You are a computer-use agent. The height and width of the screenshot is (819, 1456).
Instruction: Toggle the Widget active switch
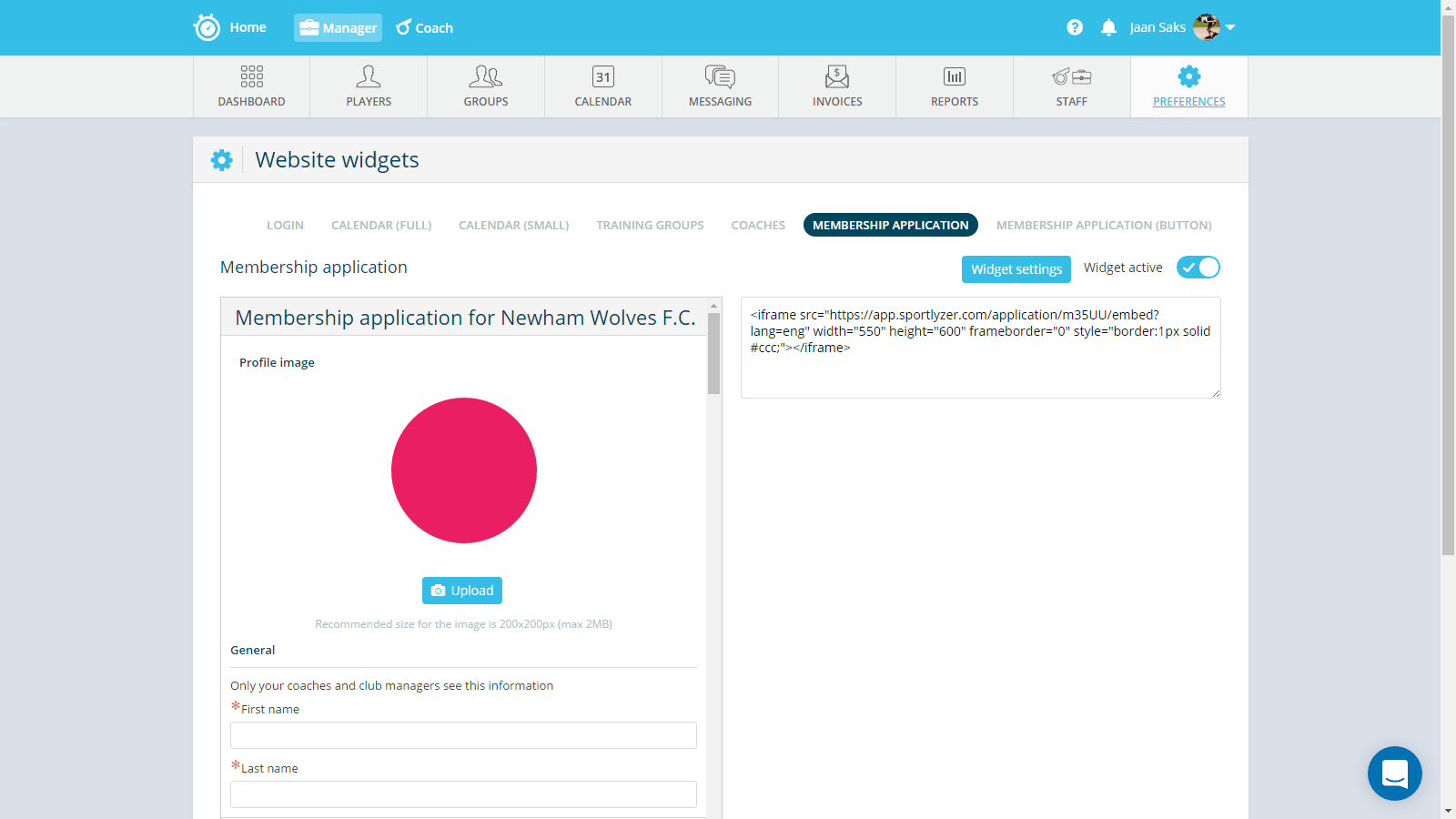(x=1198, y=268)
